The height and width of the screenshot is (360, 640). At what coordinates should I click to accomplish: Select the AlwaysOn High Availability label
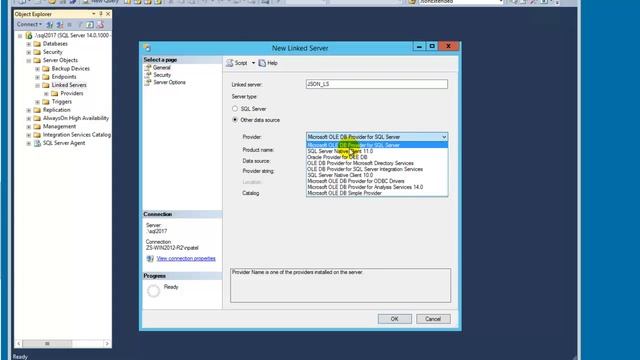click(76, 118)
